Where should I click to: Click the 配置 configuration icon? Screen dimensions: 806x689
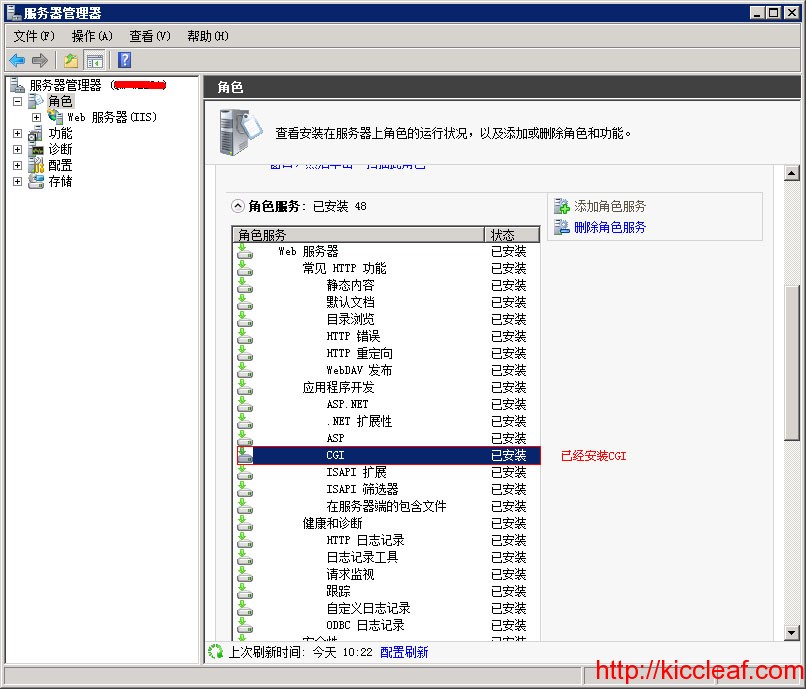coord(36,165)
